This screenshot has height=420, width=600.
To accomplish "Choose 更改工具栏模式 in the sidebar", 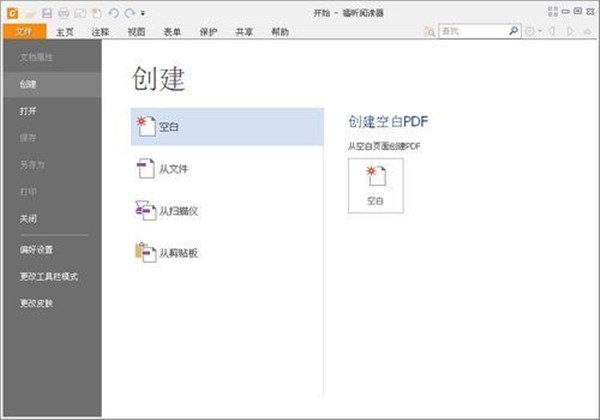I will [49, 277].
